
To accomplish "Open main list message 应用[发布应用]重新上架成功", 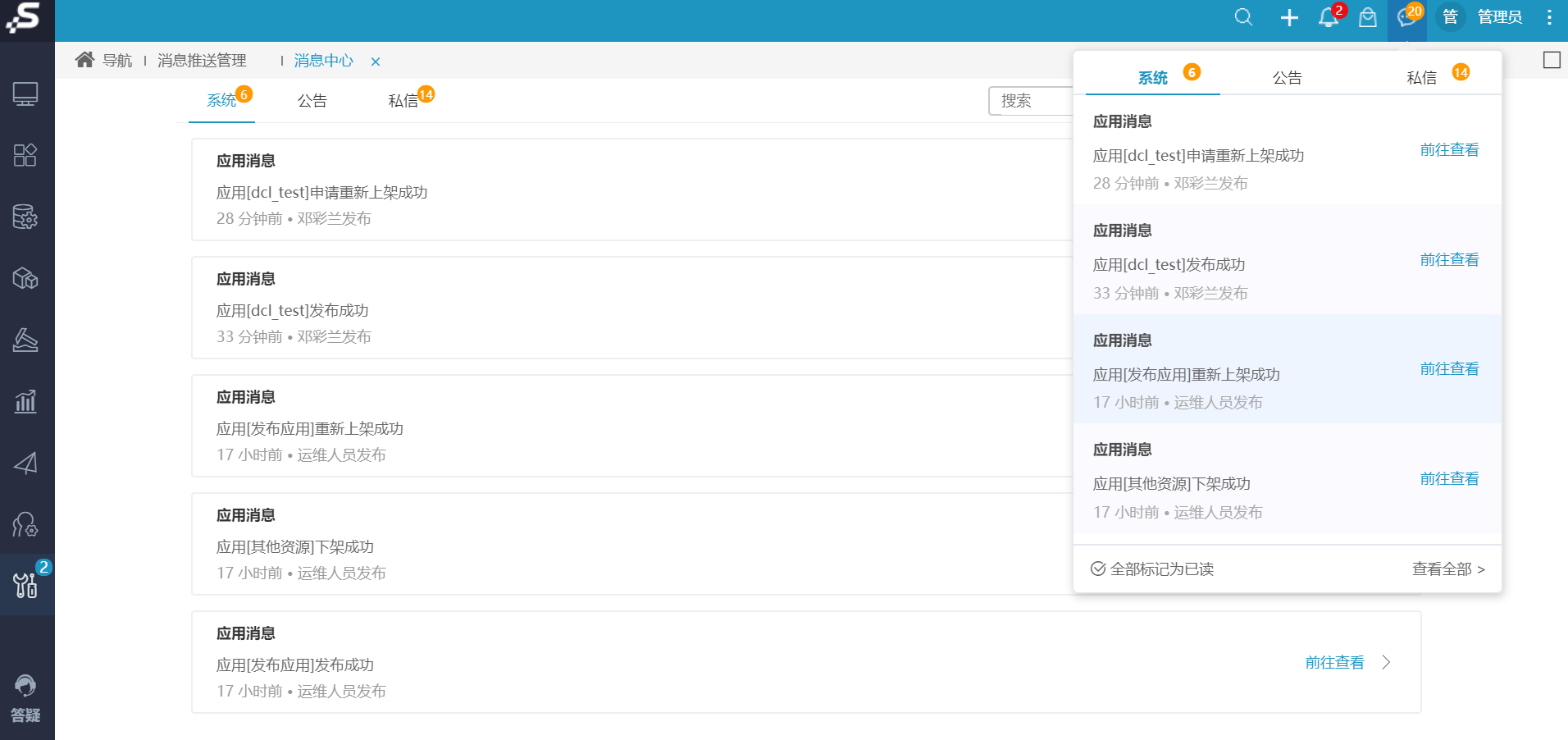I will point(309,429).
